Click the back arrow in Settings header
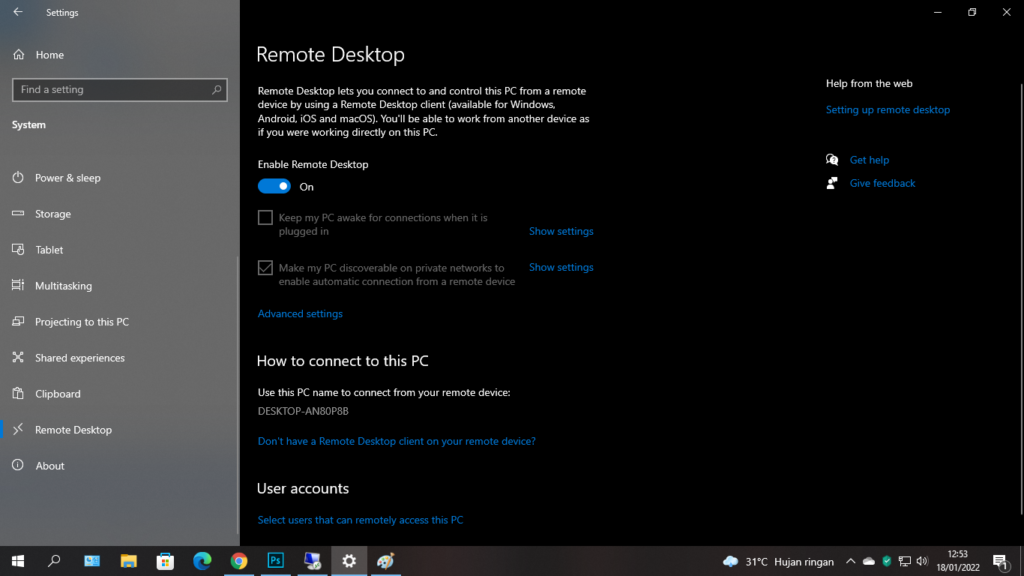This screenshot has height=576, width=1024. click(17, 13)
